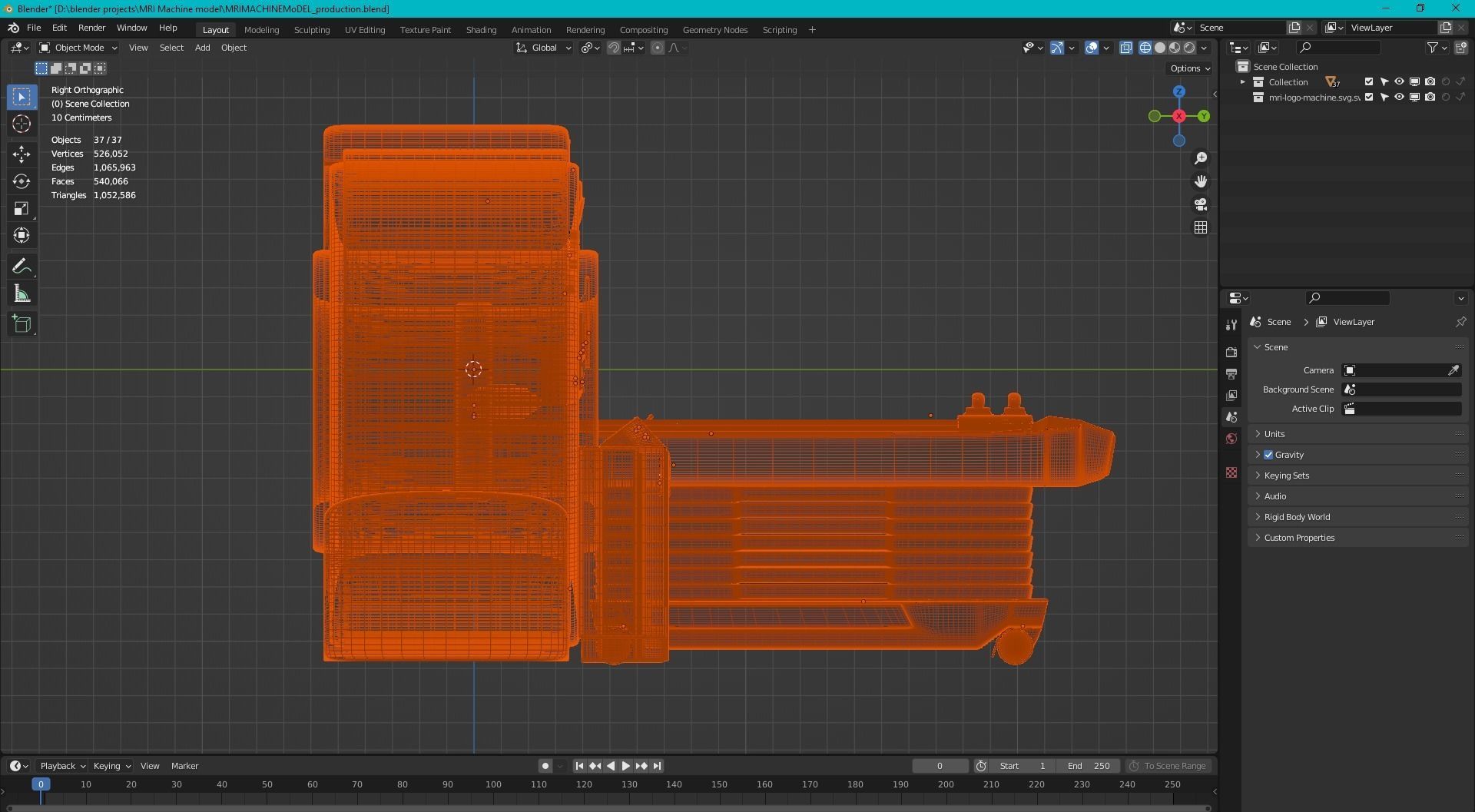Open the Tool properties tab

[1231, 325]
